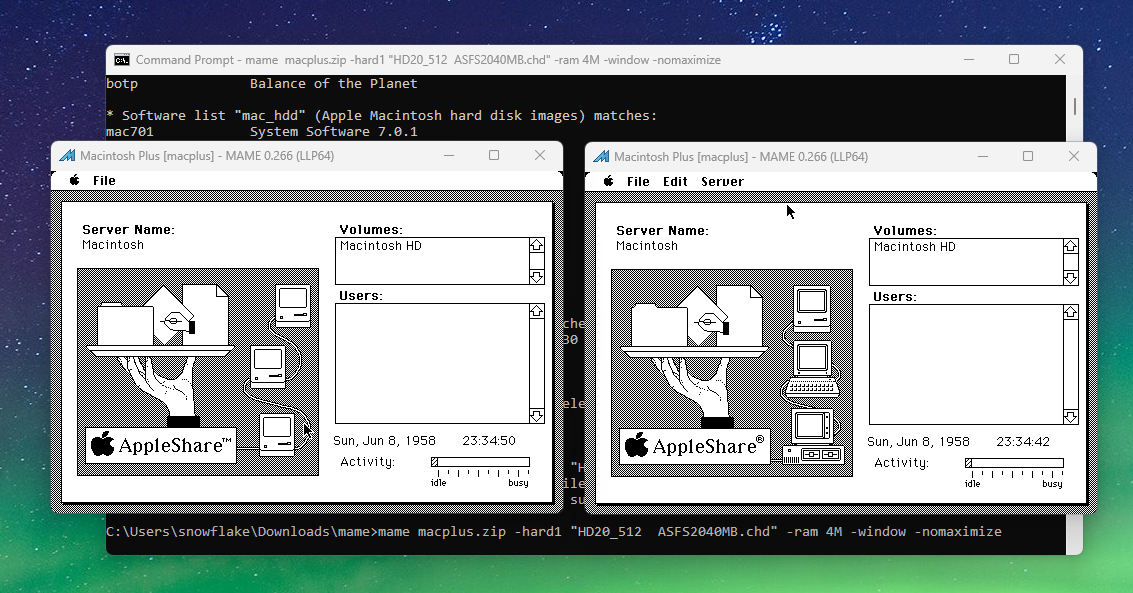Click 'System Software 7.0.1' in Command Prompt

334,131
